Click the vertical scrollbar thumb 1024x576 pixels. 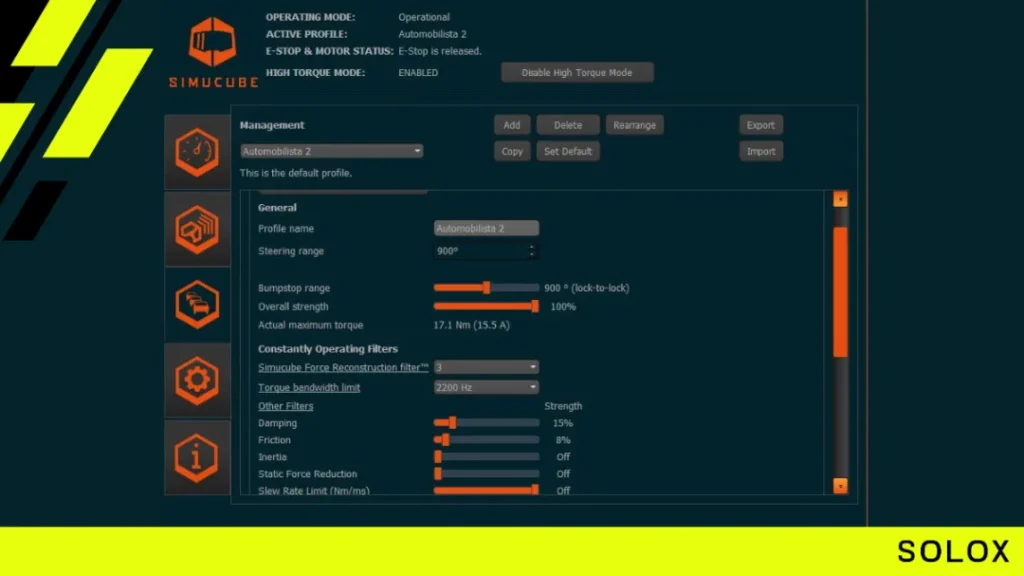point(840,291)
